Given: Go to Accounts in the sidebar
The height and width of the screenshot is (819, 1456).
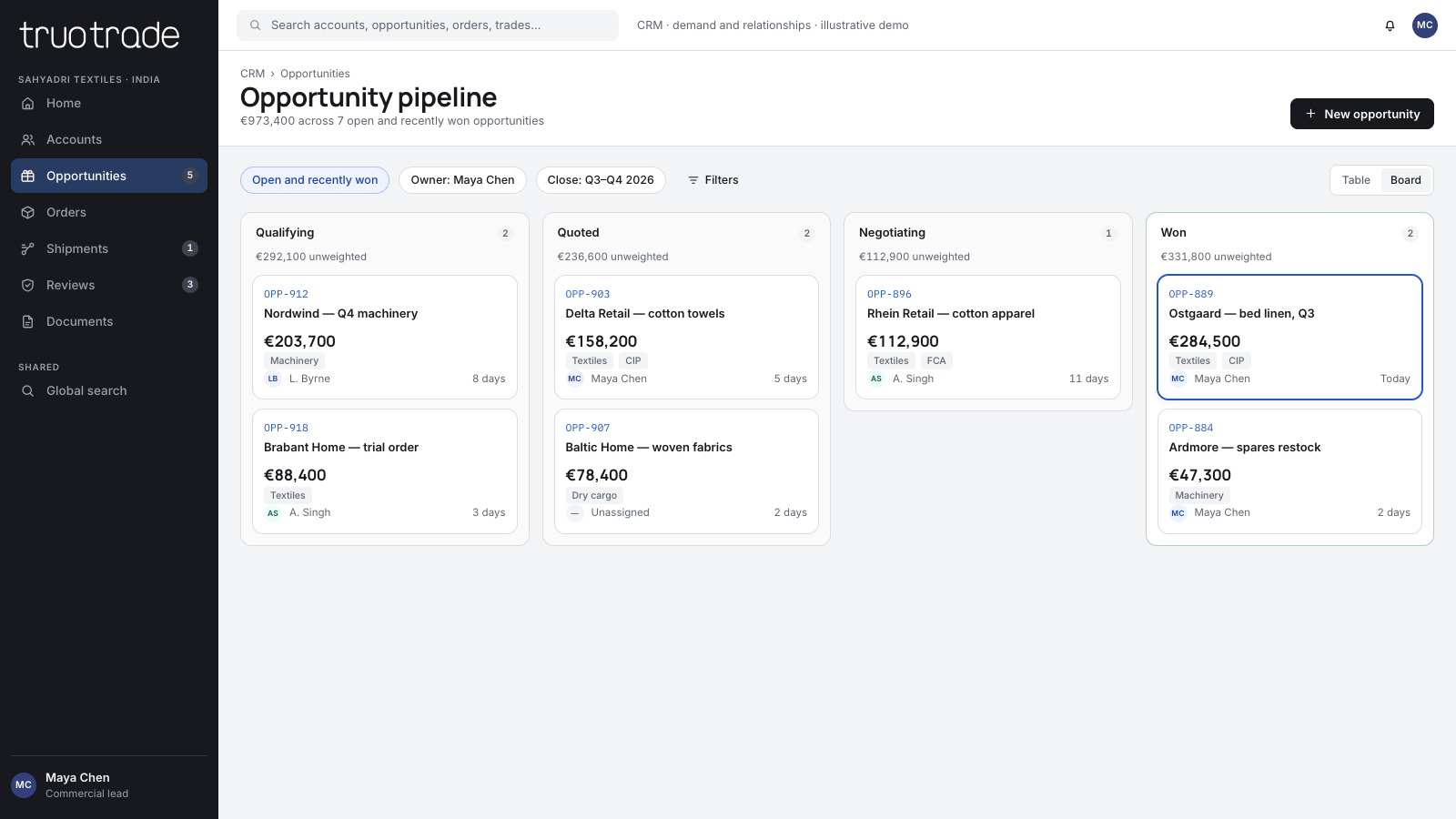Looking at the screenshot, I should [x=109, y=139].
